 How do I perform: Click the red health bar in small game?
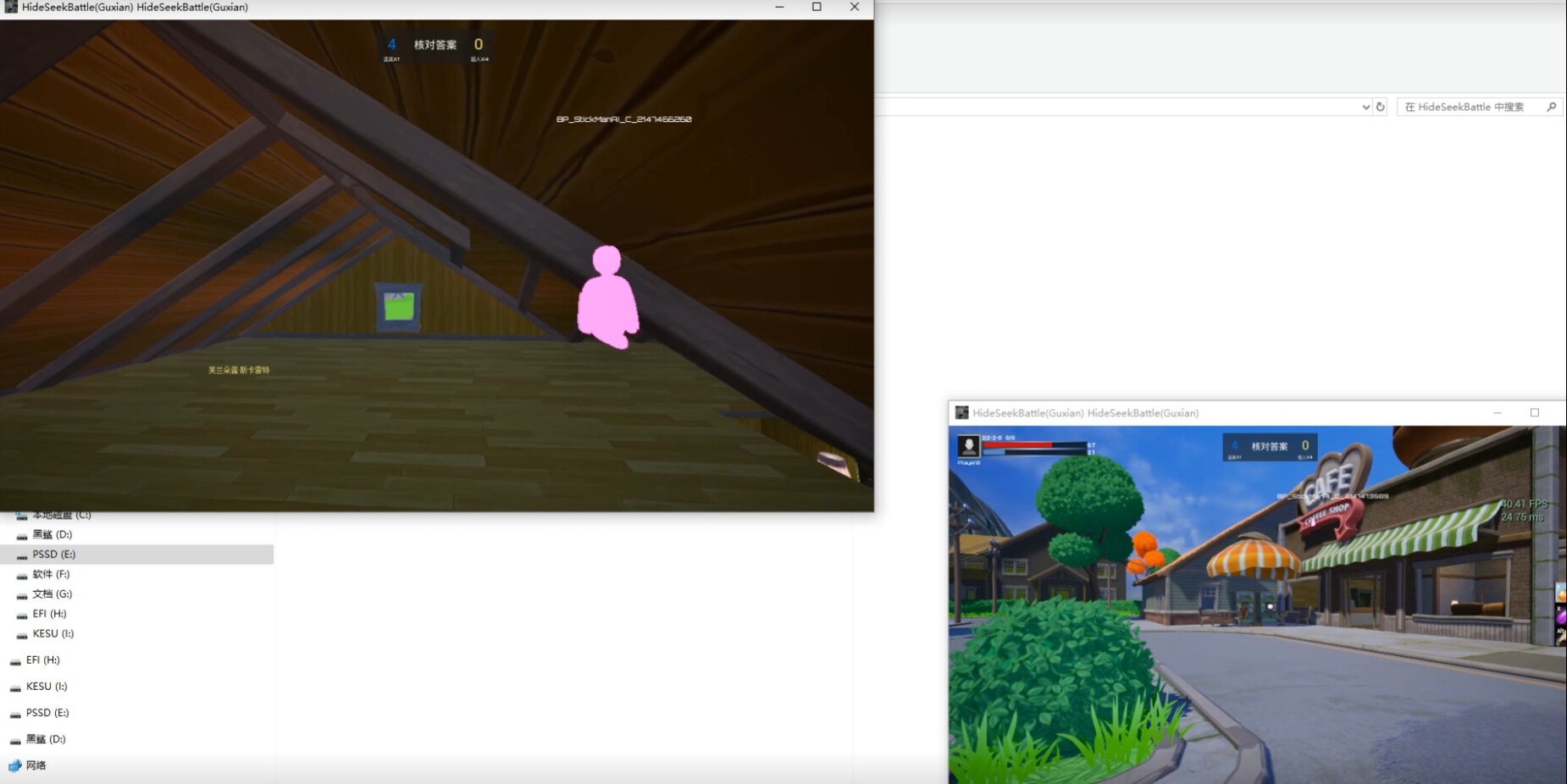click(x=1033, y=444)
